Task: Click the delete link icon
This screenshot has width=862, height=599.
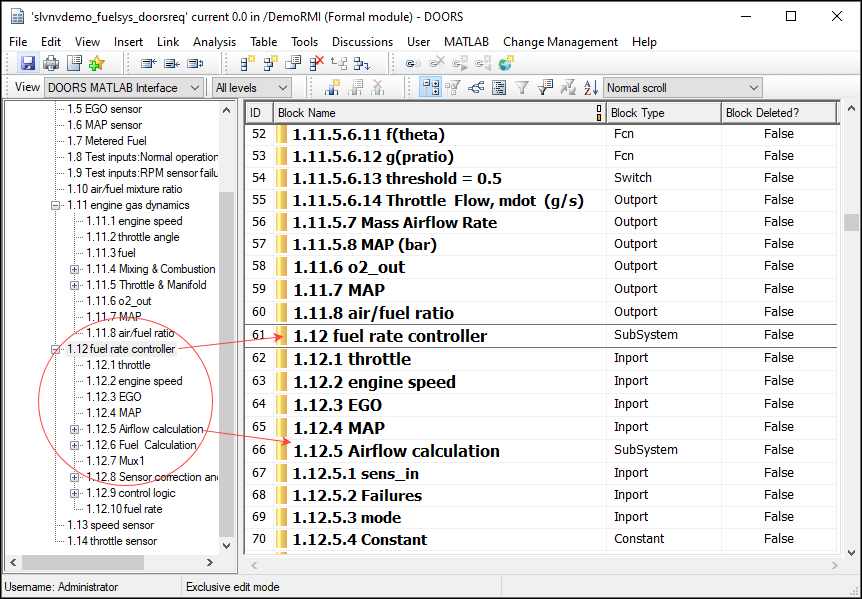Action: tap(436, 63)
